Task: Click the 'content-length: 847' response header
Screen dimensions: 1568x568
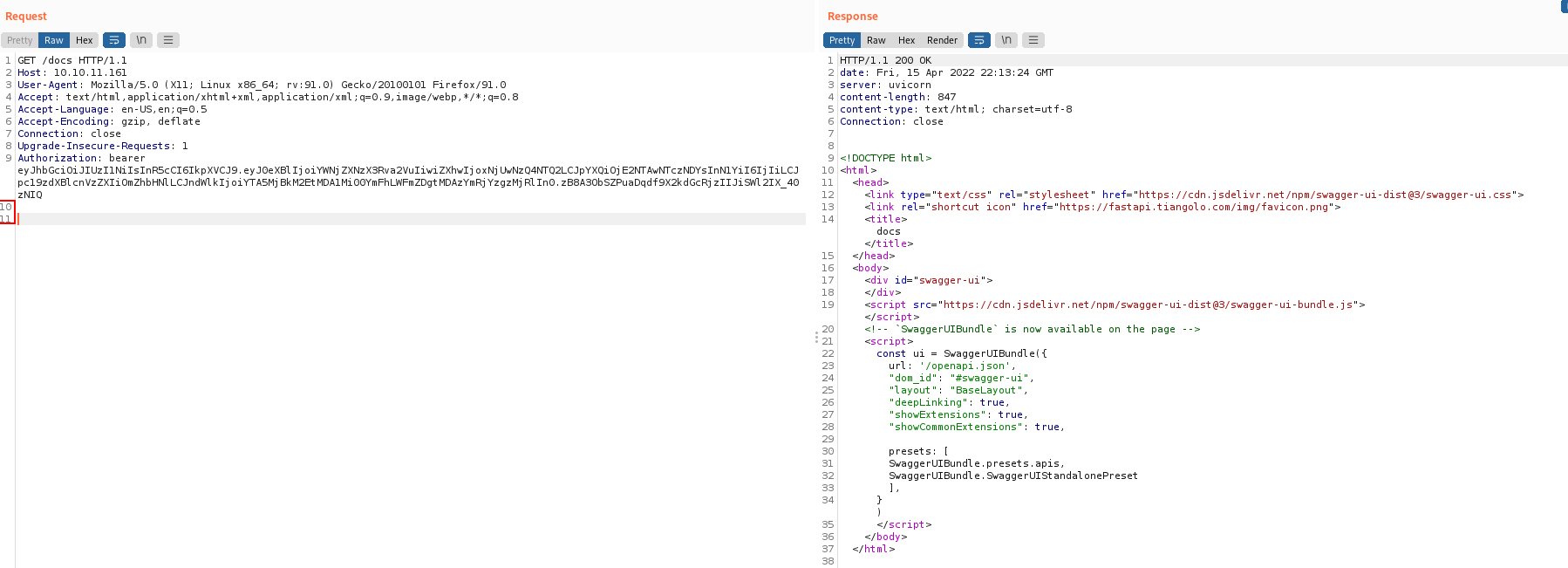Action: 897,98
